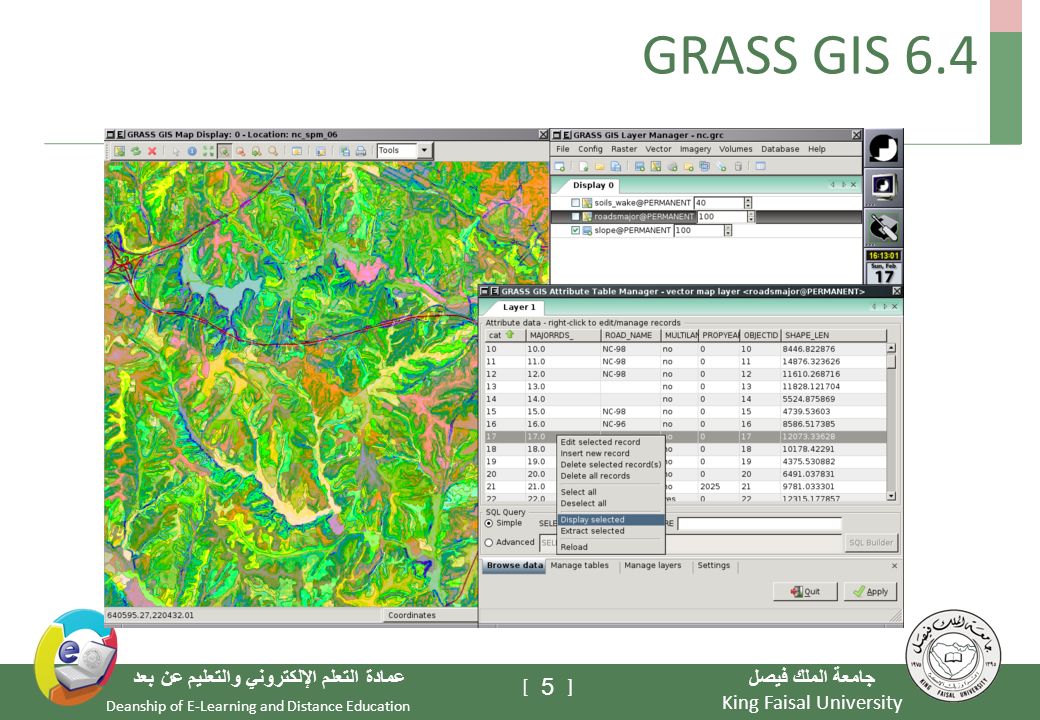The width and height of the screenshot is (1040, 720).
Task: Uncheck the slope@PERMANENT layer checkbox
Action: (576, 231)
